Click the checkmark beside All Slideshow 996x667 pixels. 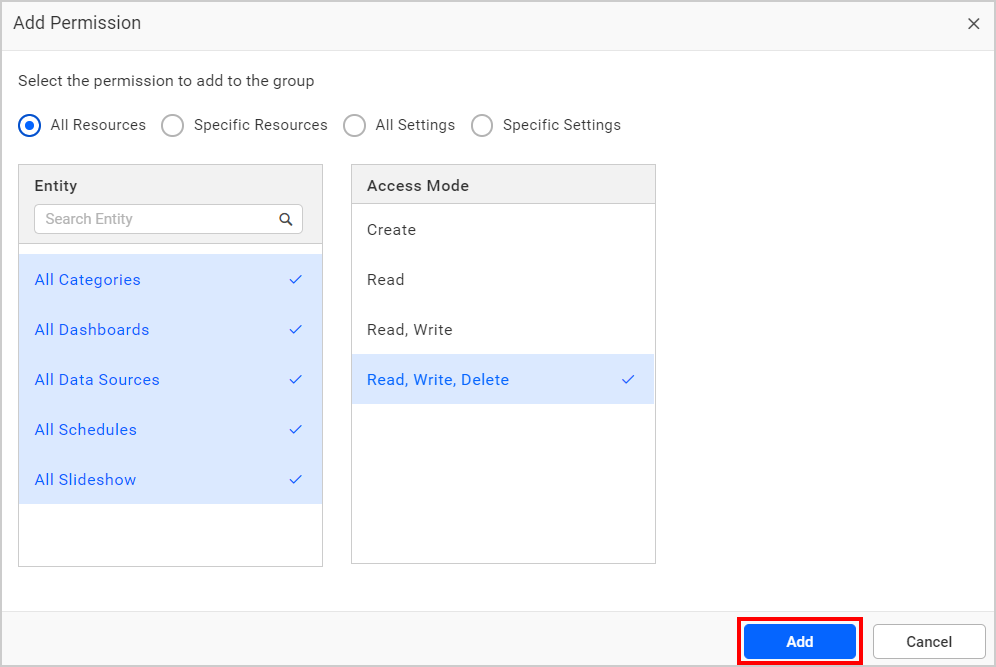pyautogui.click(x=295, y=480)
